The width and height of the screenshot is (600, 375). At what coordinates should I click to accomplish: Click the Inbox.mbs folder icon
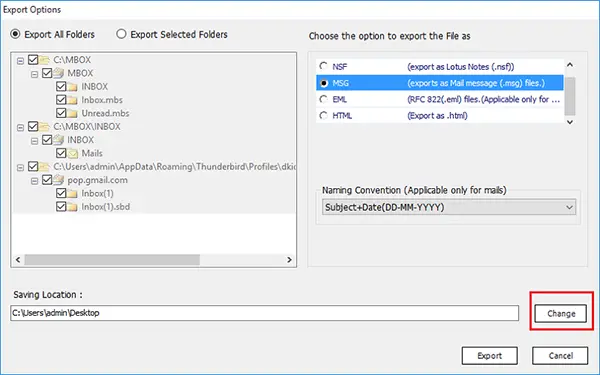click(x=72, y=100)
